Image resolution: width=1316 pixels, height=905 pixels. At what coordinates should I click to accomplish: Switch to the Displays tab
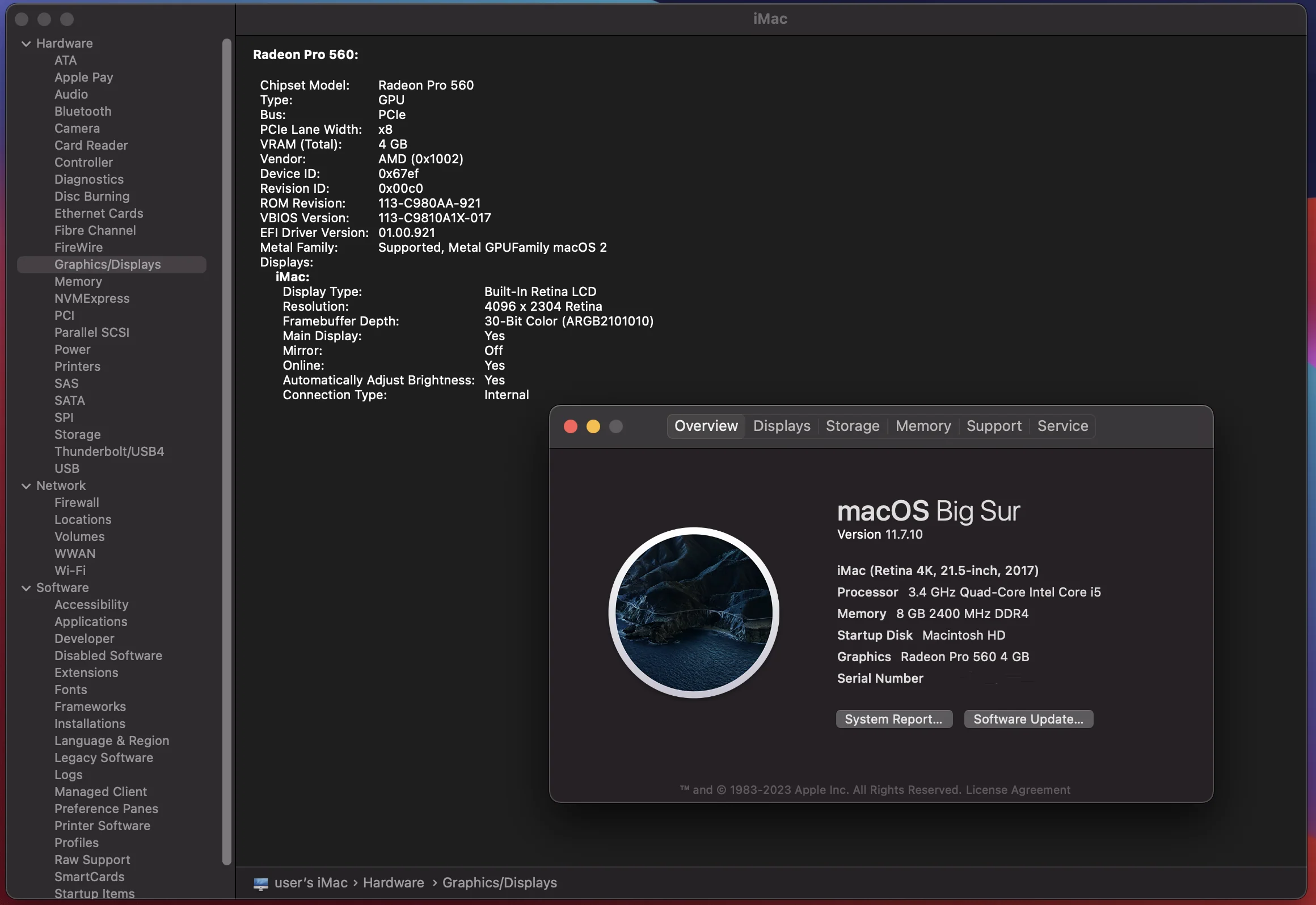782,426
